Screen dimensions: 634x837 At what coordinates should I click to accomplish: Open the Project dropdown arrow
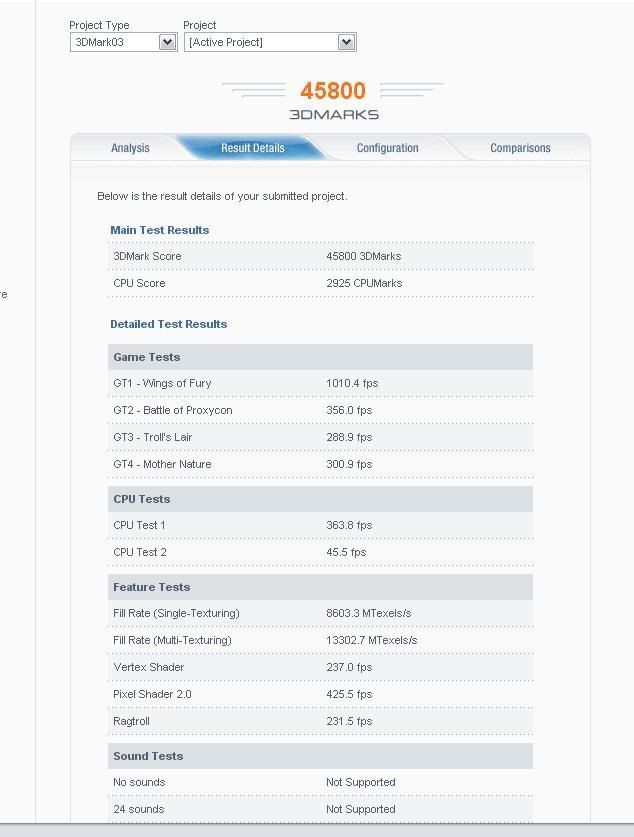(x=346, y=42)
